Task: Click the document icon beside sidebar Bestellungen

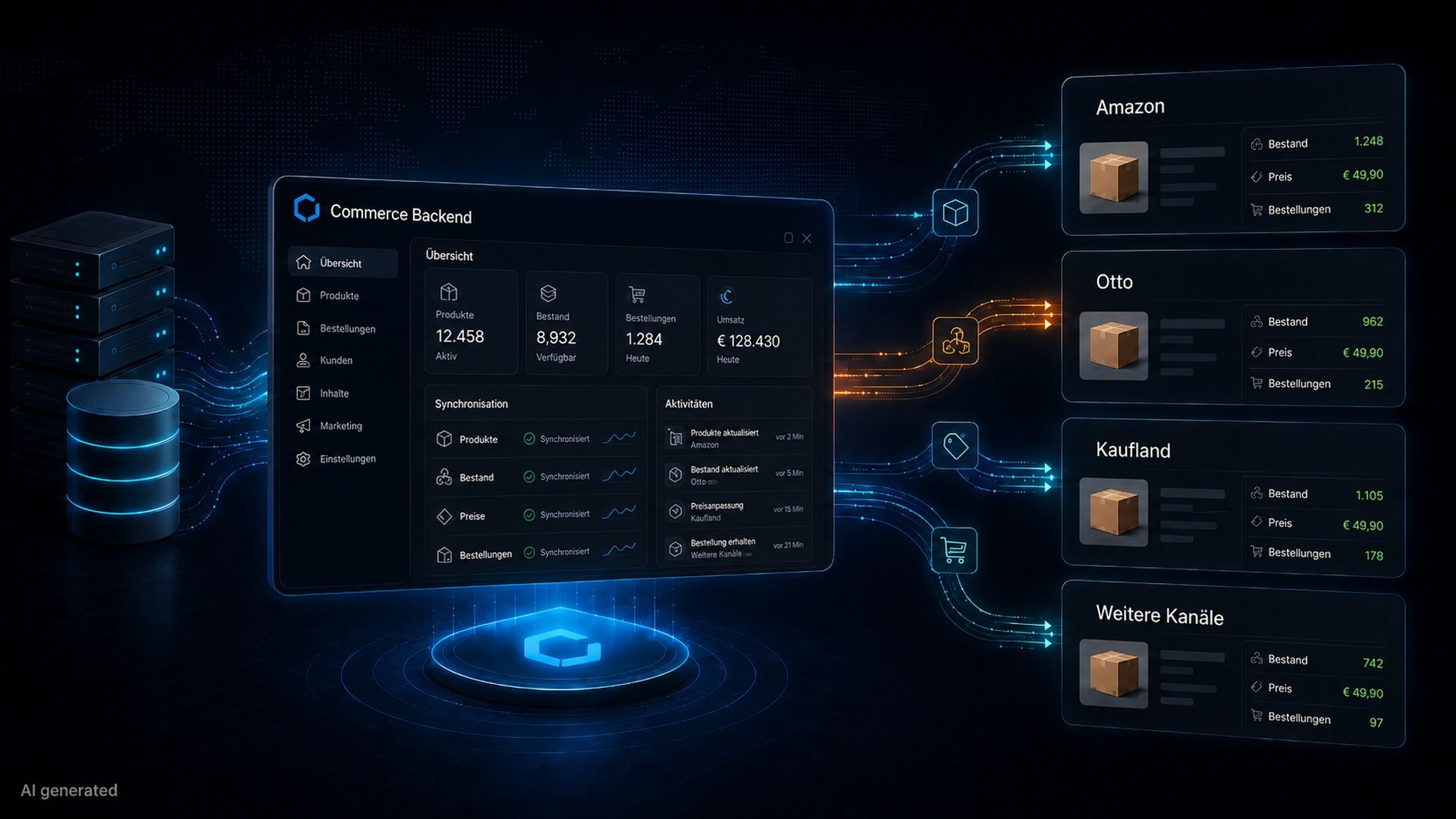Action: coord(303,328)
